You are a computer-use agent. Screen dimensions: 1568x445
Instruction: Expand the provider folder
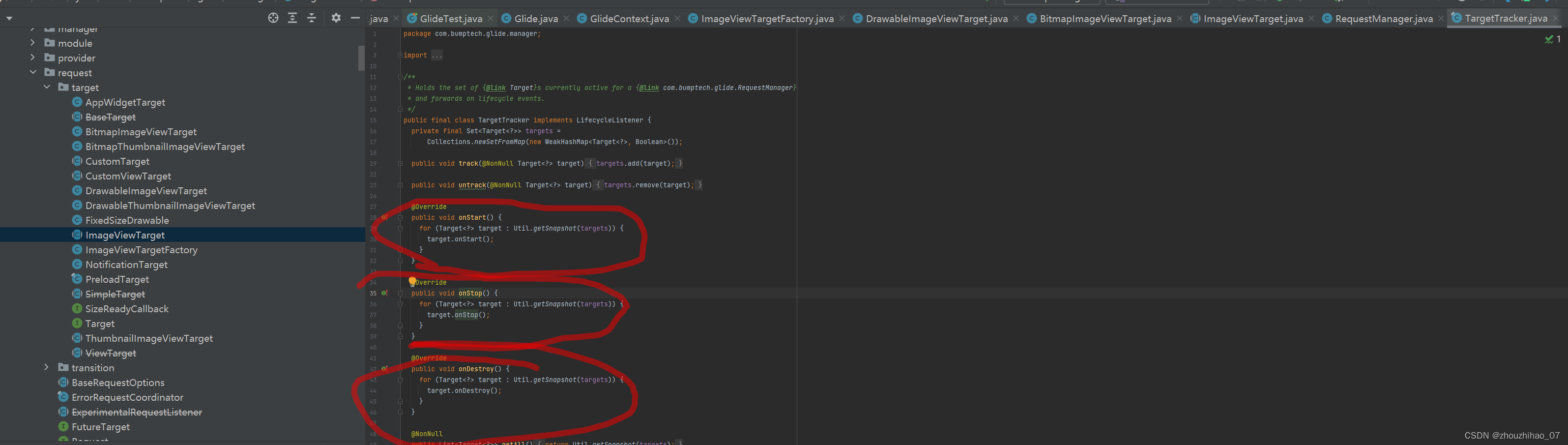[x=32, y=57]
